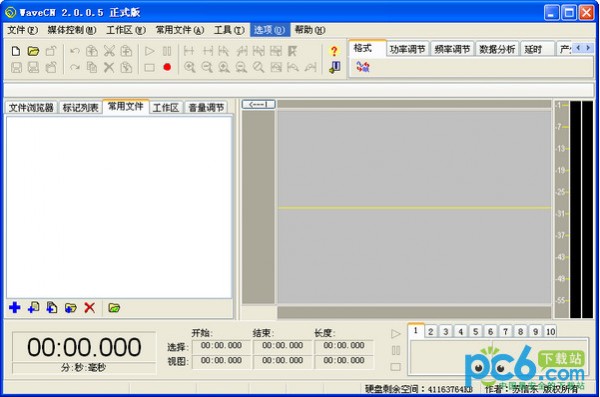Click the 选择 开始 time field
This screenshot has height=397, width=600.
click(x=221, y=346)
